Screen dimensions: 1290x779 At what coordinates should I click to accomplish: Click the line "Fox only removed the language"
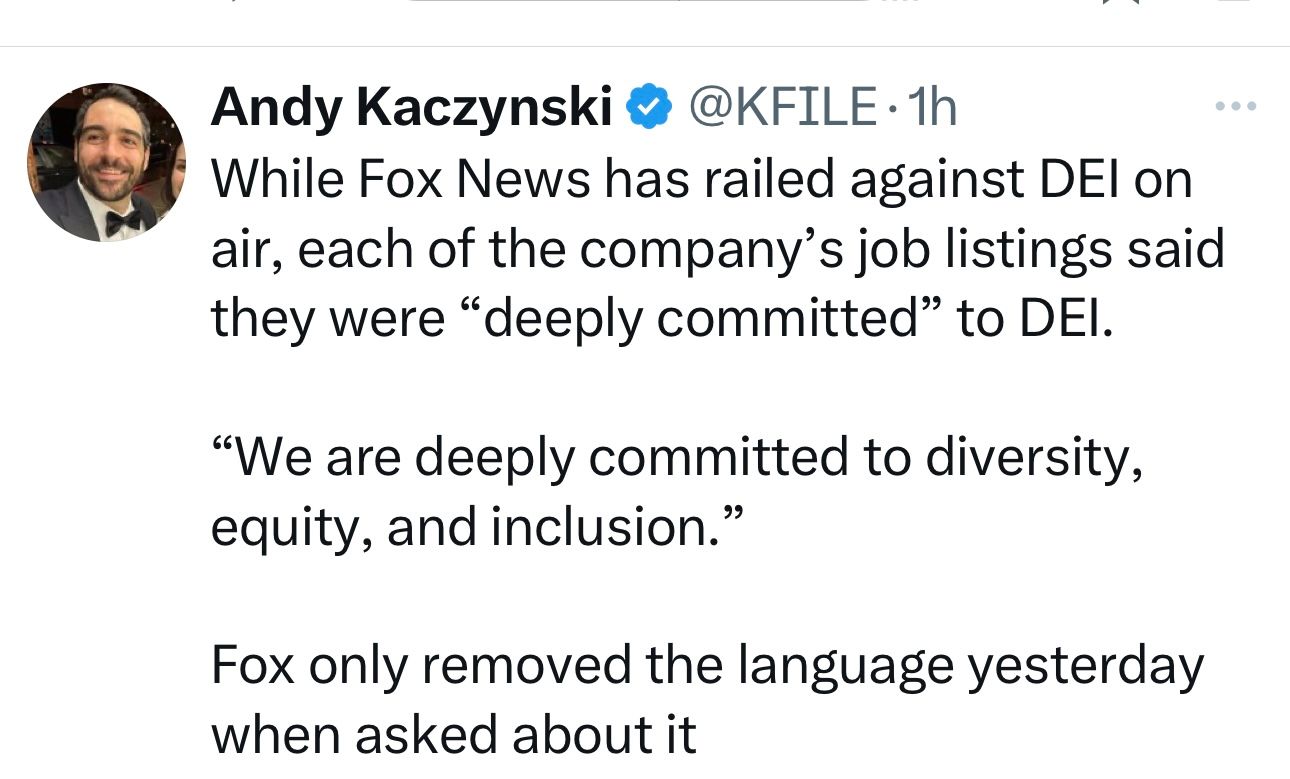pyautogui.click(x=707, y=667)
